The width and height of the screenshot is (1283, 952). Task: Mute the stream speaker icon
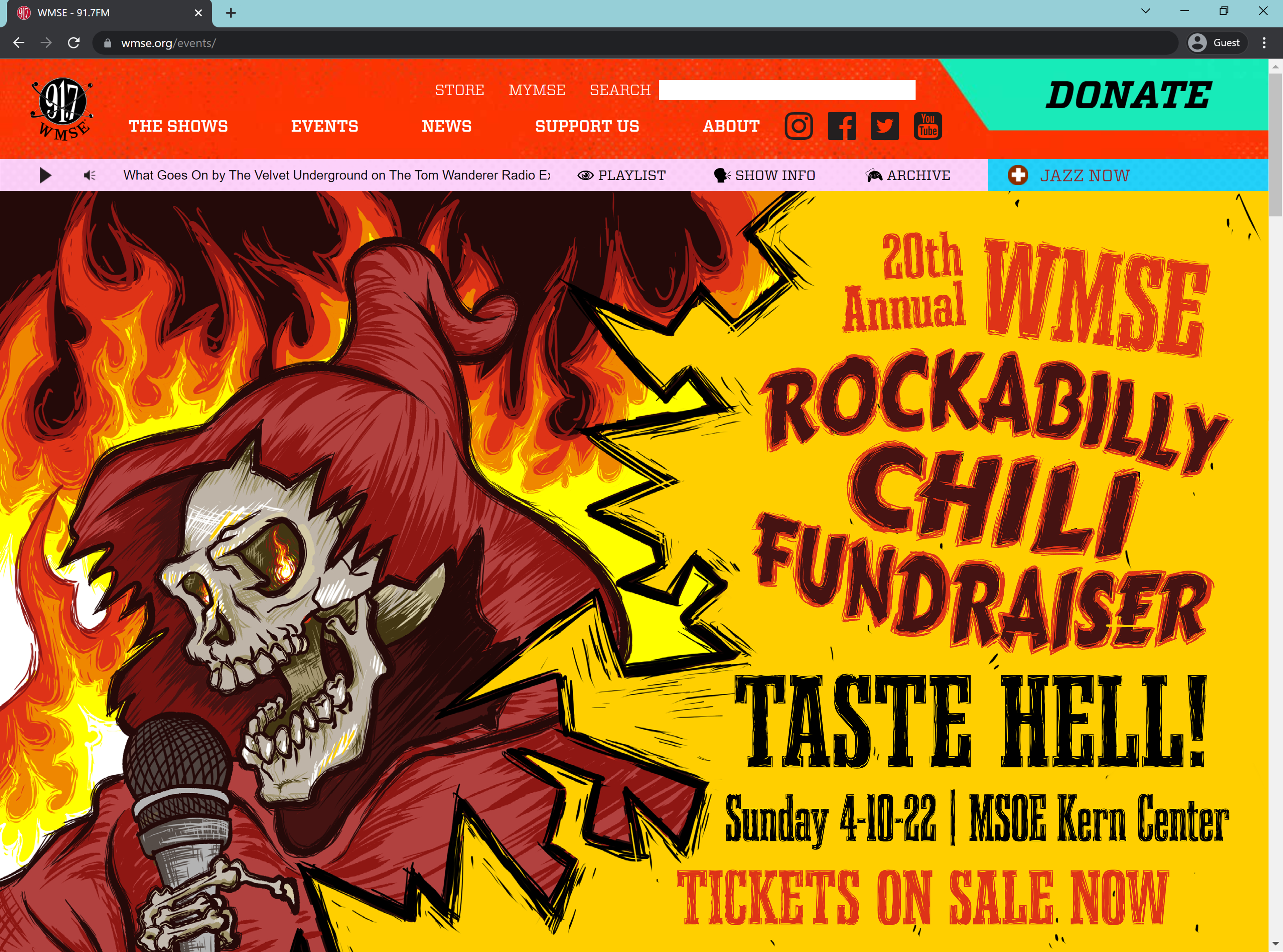point(89,175)
